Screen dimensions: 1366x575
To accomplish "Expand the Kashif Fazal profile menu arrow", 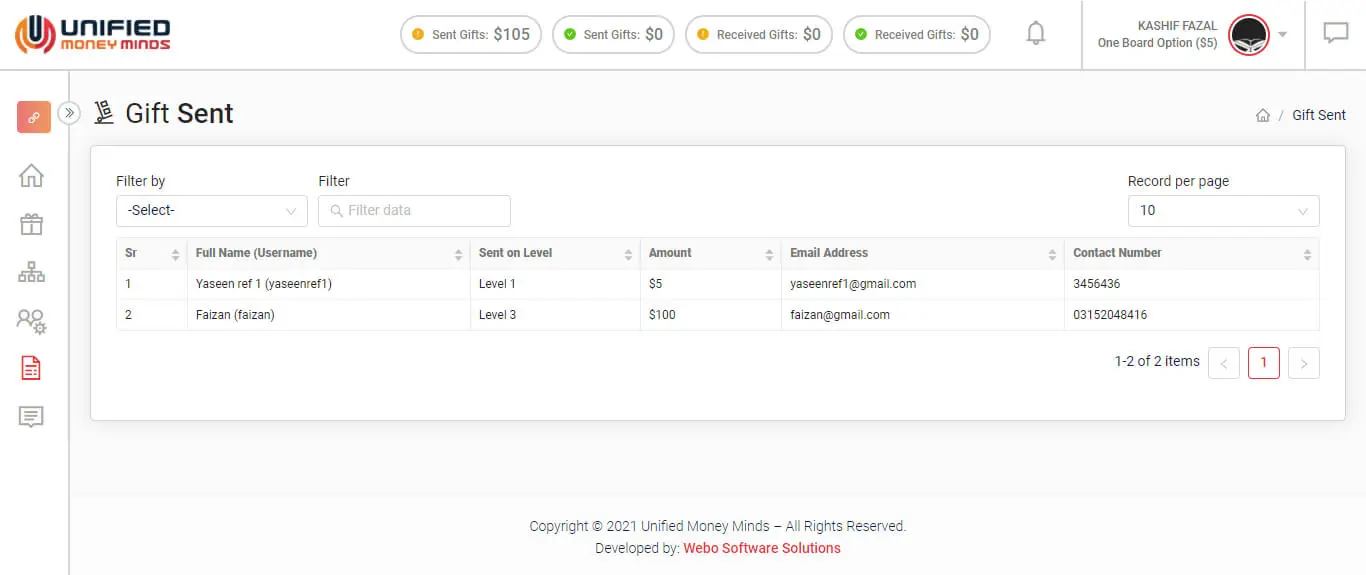I will coord(1283,35).
